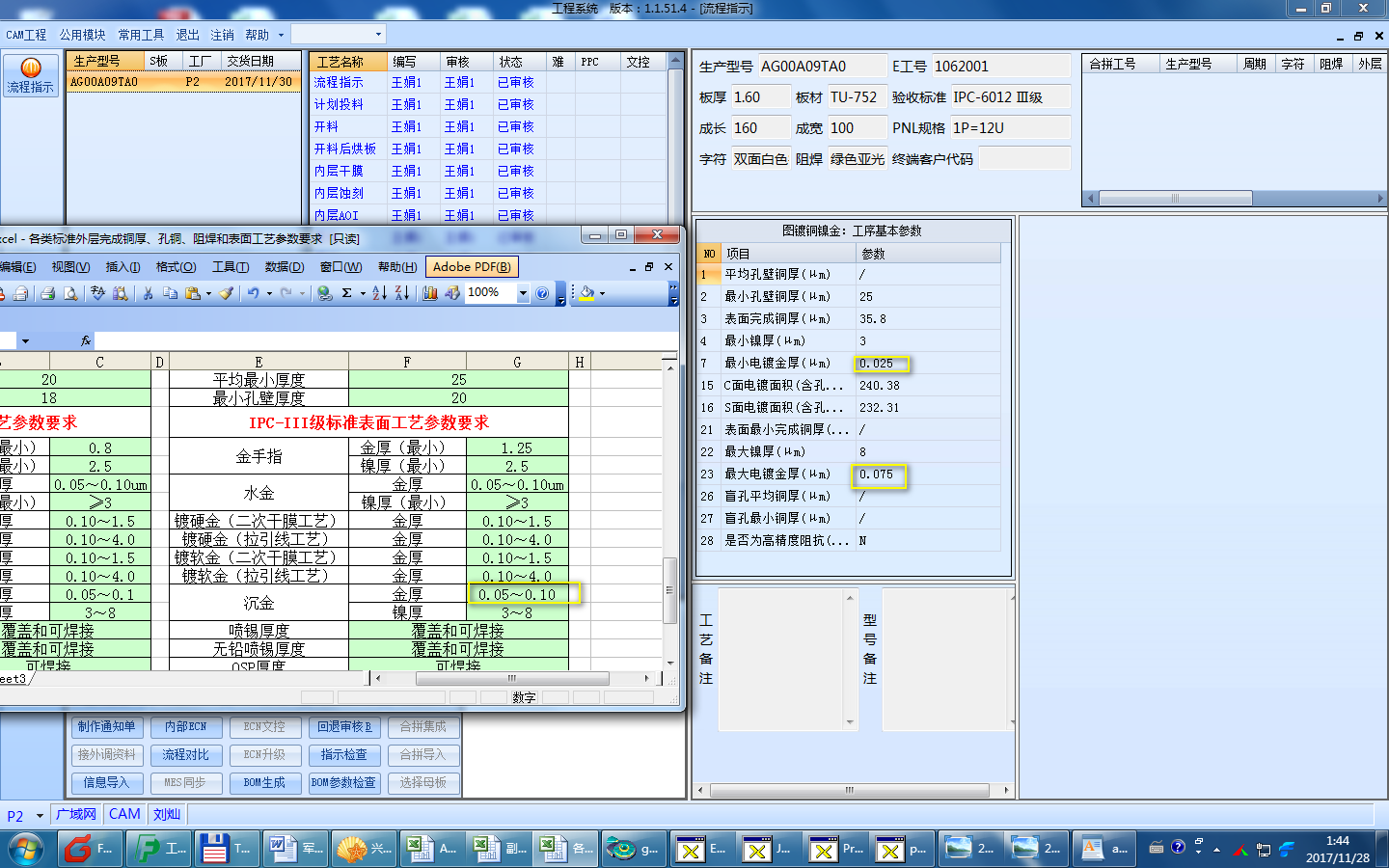This screenshot has height=868, width=1389.
Task: Click the red F application taskbar item
Action: pyautogui.click(x=90, y=849)
